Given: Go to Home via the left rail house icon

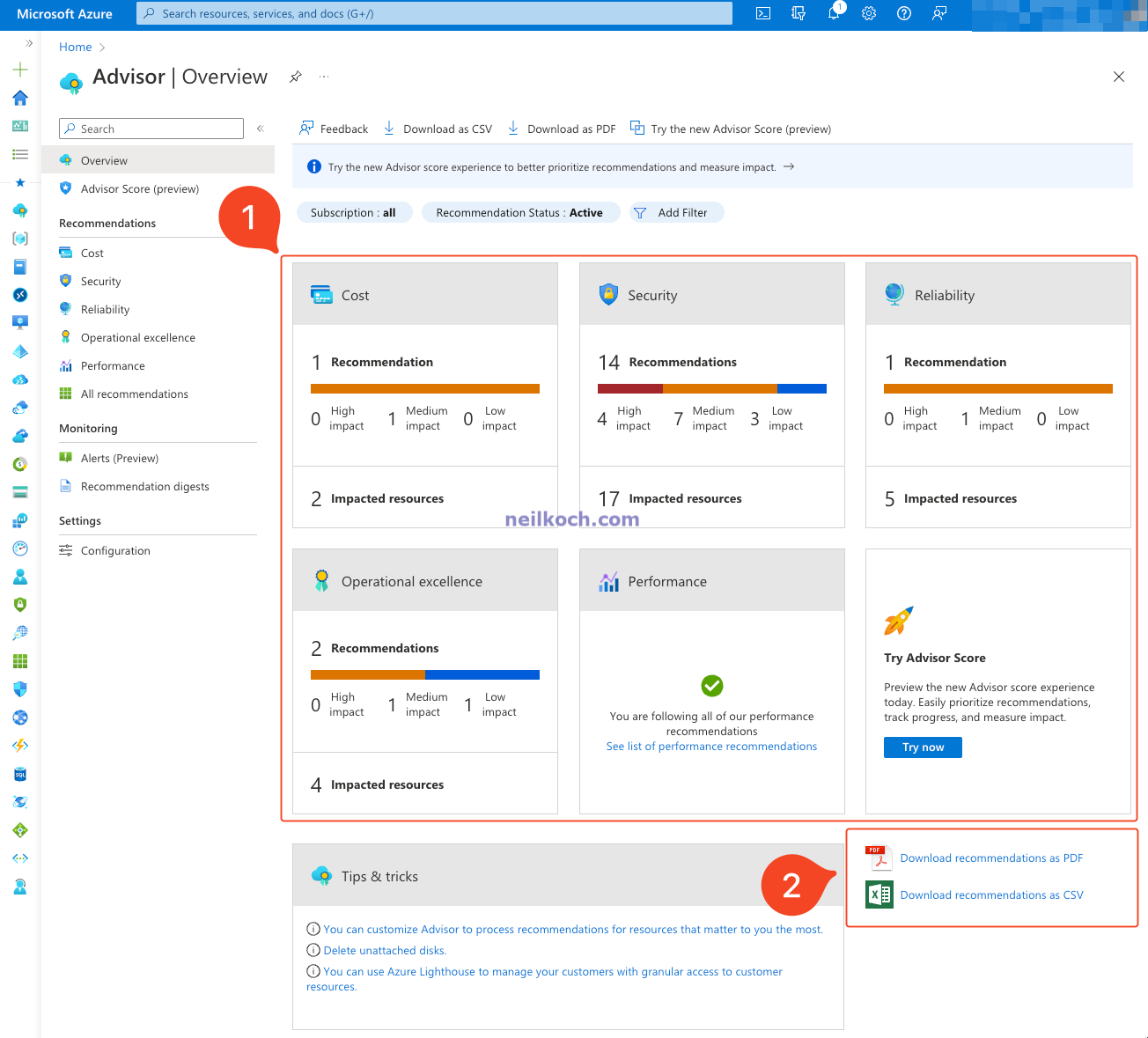Looking at the screenshot, I should [x=20, y=98].
